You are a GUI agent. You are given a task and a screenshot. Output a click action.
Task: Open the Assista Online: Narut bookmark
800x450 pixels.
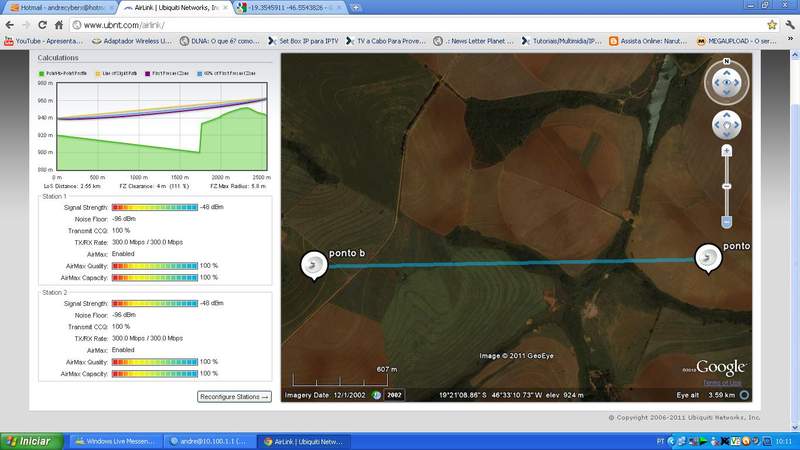tap(648, 41)
